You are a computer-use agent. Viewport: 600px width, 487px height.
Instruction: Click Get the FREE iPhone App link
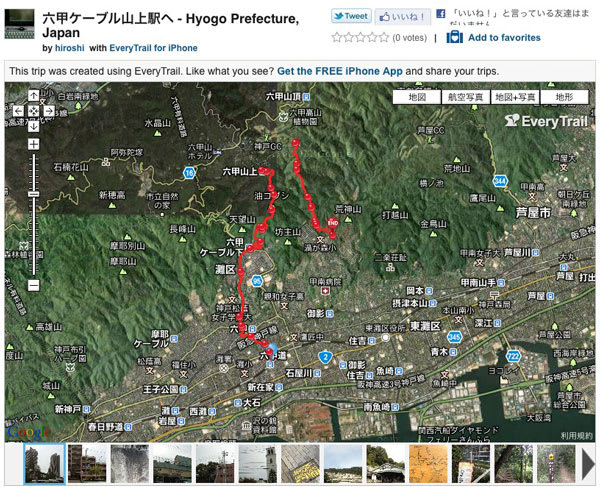tap(340, 71)
